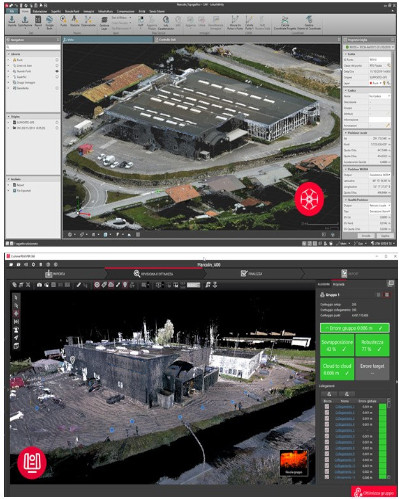Click the Errore gruppo 0.006 m green bar
Viewport: 399px width, 499px height.
(x=355, y=328)
